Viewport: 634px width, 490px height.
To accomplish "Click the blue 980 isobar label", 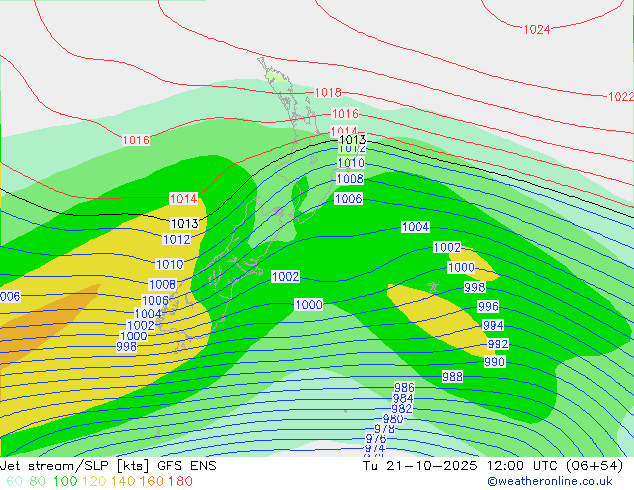I will [393, 419].
